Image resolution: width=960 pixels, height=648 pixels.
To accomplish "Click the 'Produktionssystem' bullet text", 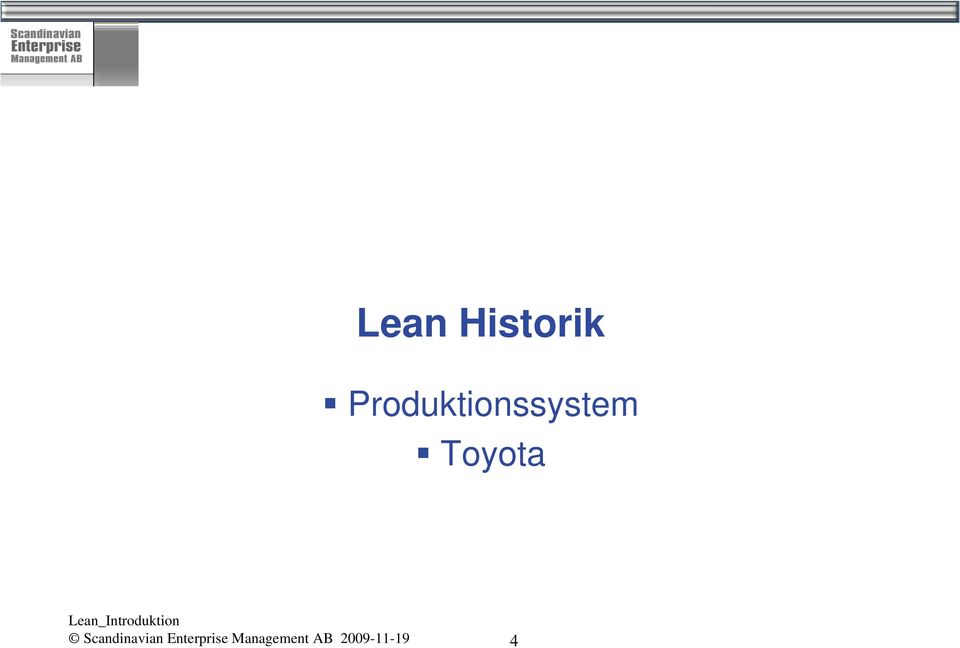I will (x=493, y=405).
